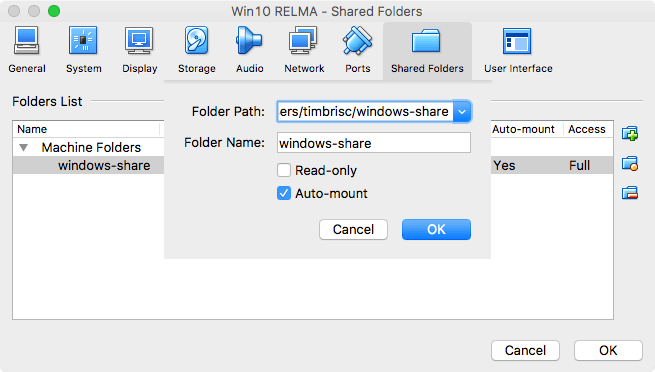Select the Shared Folders tab
Viewport: 655px width, 372px height.
[427, 51]
